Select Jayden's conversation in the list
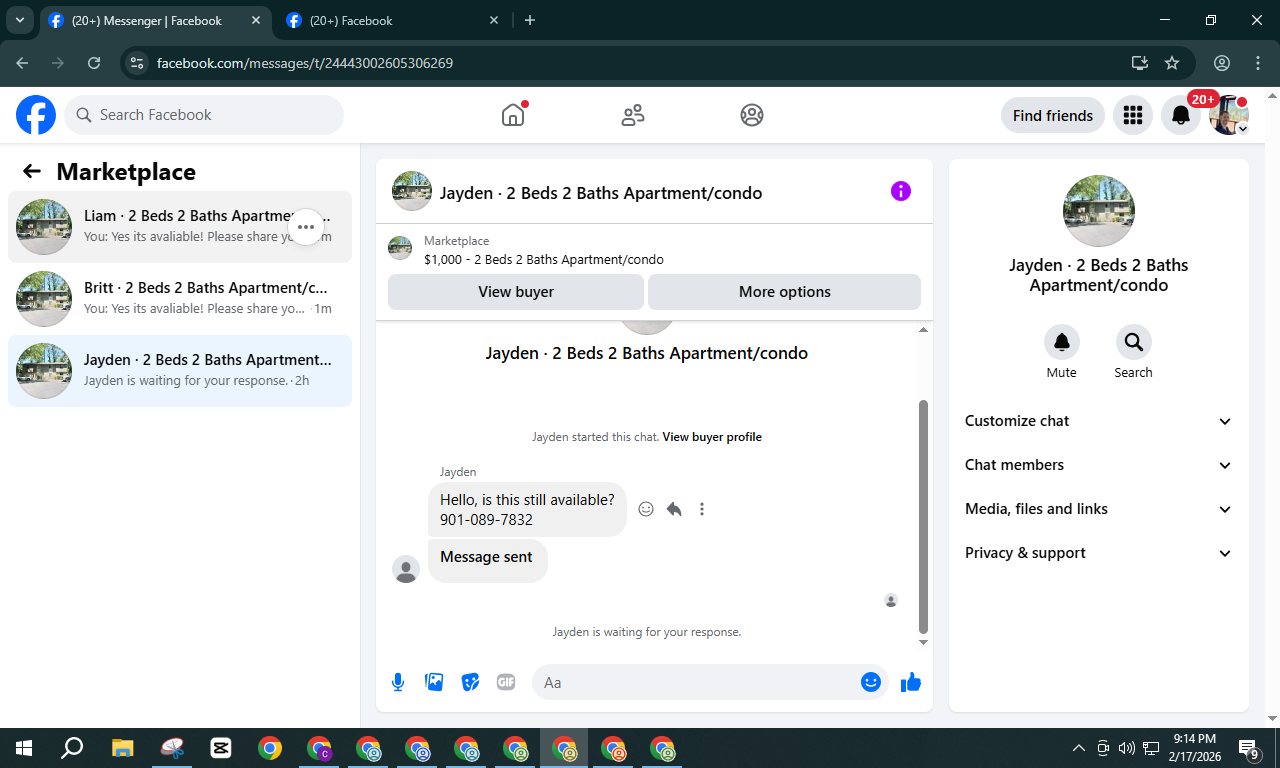 coord(180,371)
